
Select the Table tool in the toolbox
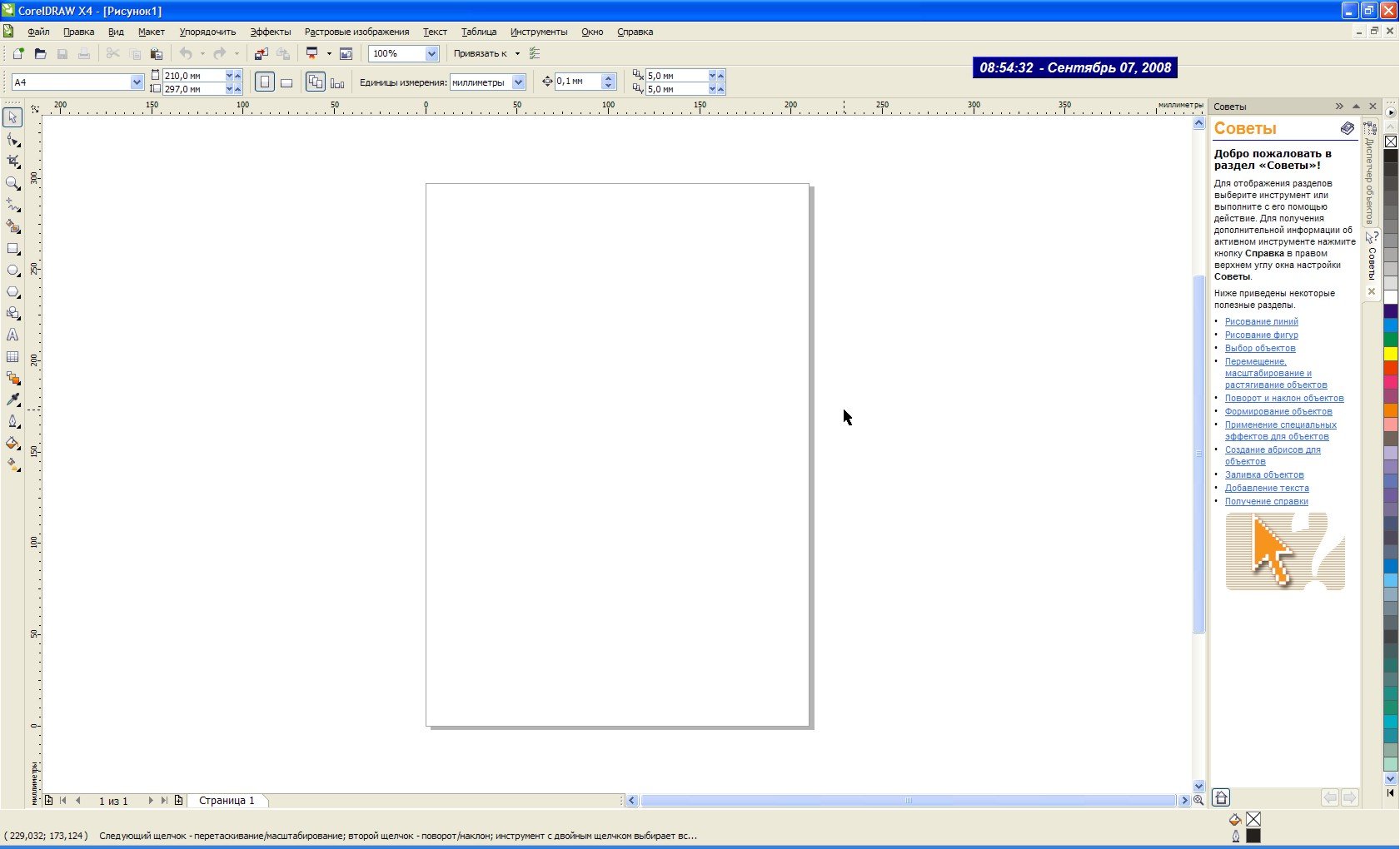pyautogui.click(x=12, y=357)
